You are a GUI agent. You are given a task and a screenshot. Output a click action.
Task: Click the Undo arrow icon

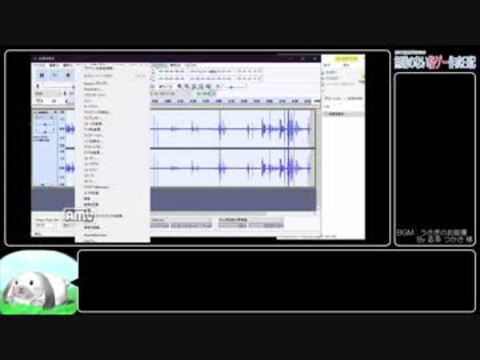click(x=161, y=86)
